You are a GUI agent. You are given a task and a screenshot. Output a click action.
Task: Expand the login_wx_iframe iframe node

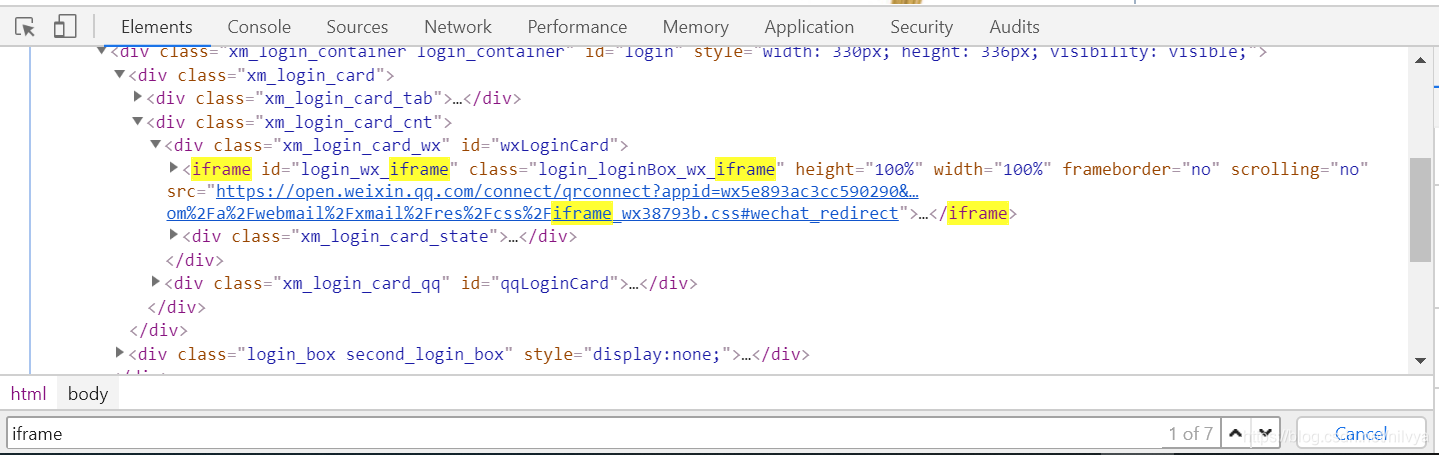174,168
